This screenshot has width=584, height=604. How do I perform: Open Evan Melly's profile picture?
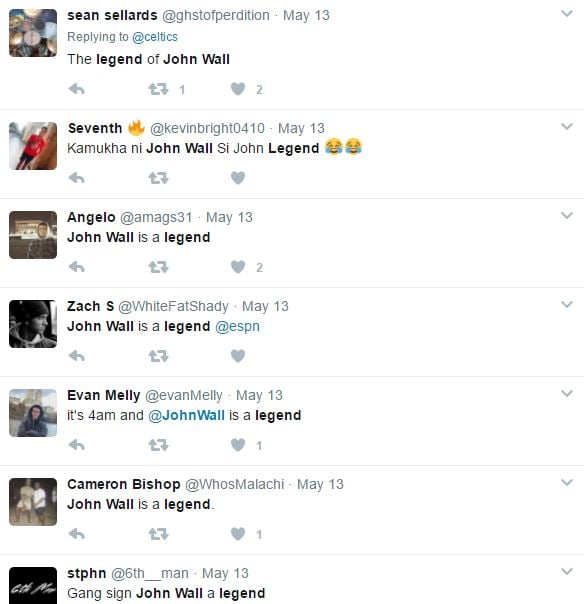(x=33, y=413)
